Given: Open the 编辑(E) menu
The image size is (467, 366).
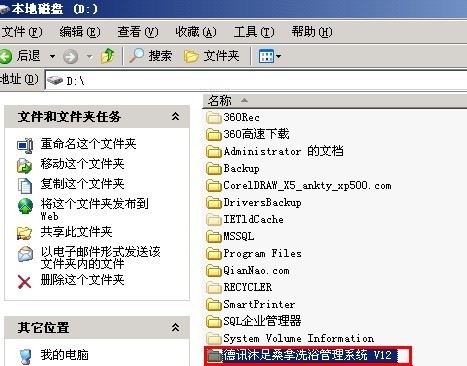Looking at the screenshot, I should (x=80, y=32).
